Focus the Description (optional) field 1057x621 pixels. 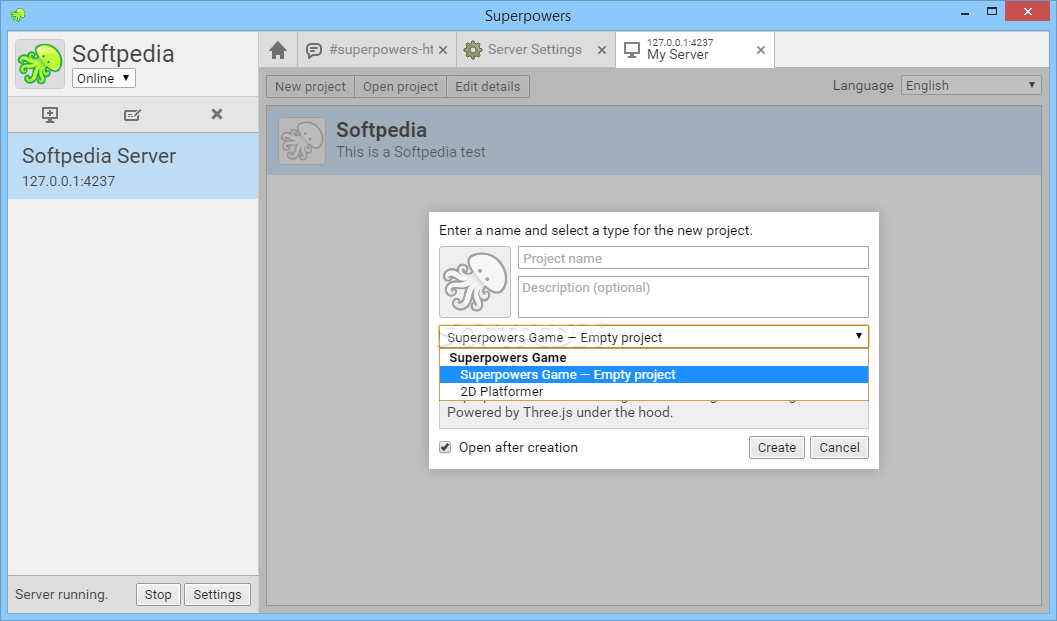point(693,297)
